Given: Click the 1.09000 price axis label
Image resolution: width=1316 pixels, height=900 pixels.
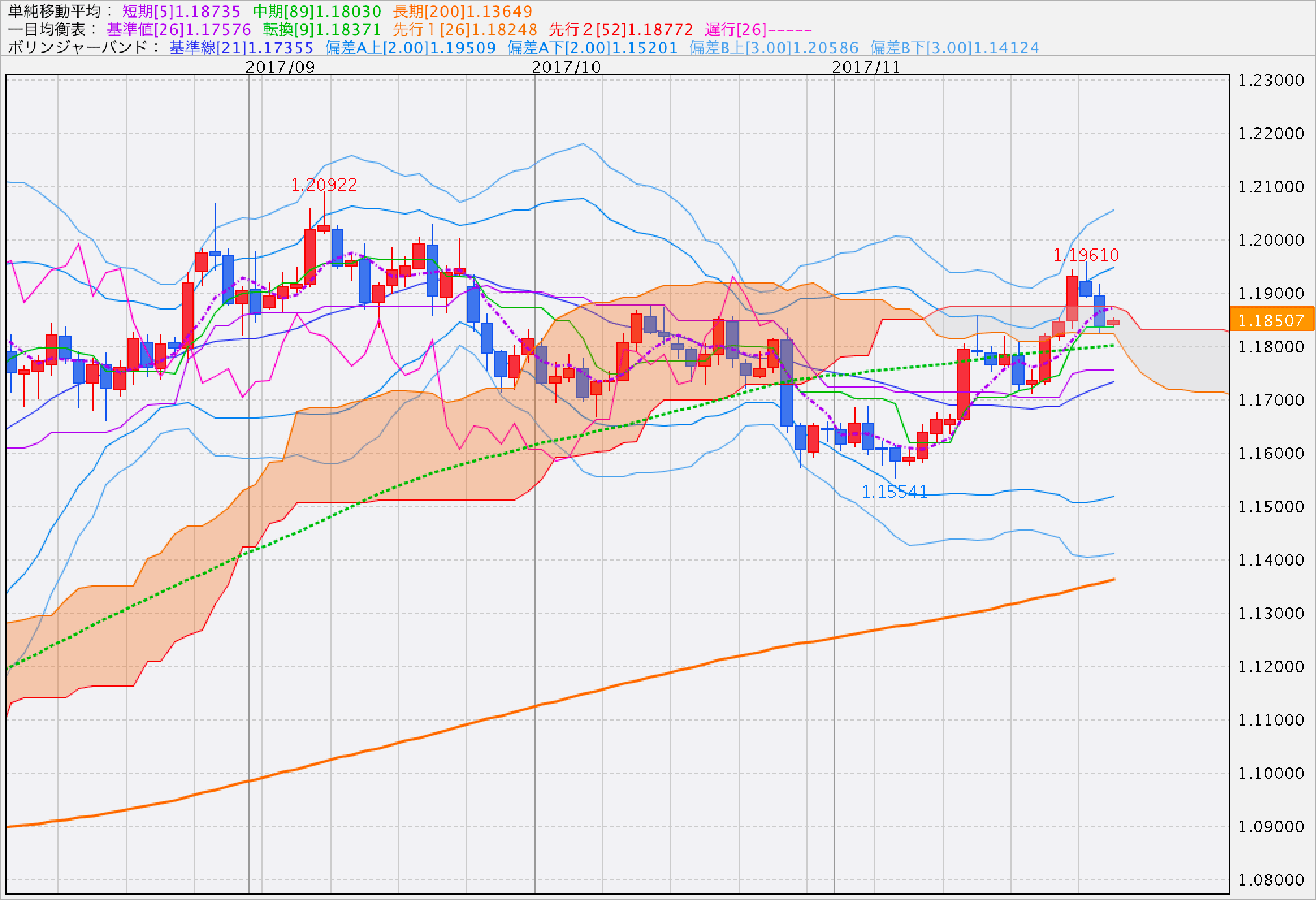Looking at the screenshot, I should tap(1271, 827).
